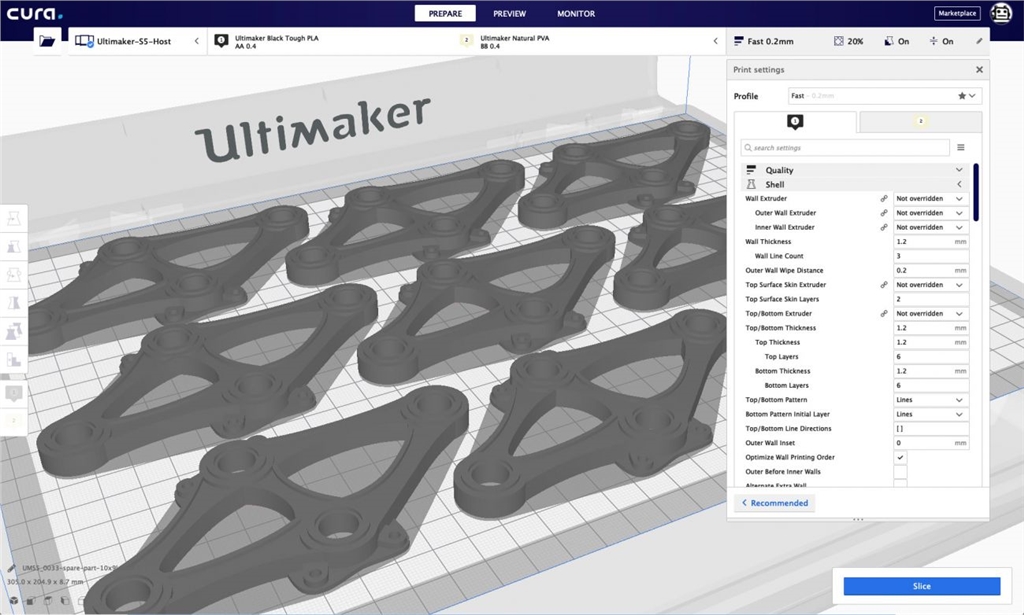Select the Scale tool in left toolbar
Viewport: 1024px width, 615px height.
click(x=14, y=246)
